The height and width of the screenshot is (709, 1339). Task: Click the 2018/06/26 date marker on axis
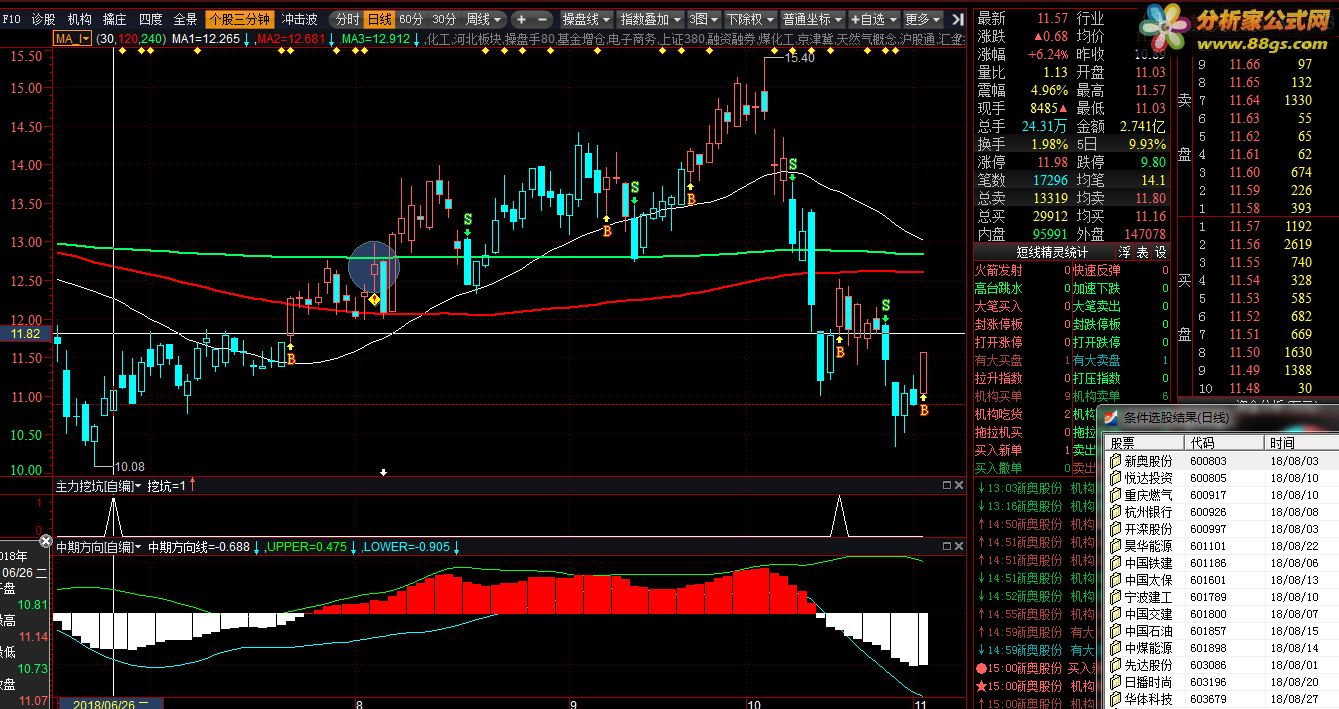(x=110, y=703)
